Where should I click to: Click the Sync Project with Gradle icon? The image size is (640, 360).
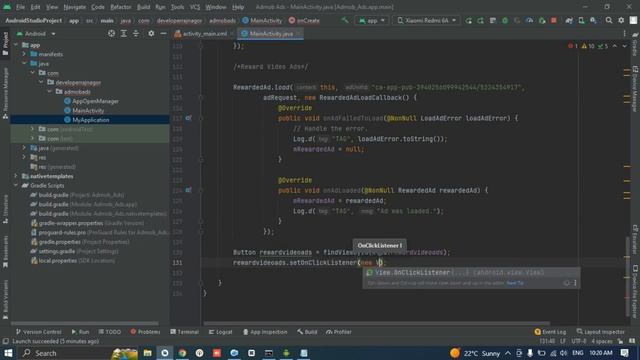coord(569,20)
